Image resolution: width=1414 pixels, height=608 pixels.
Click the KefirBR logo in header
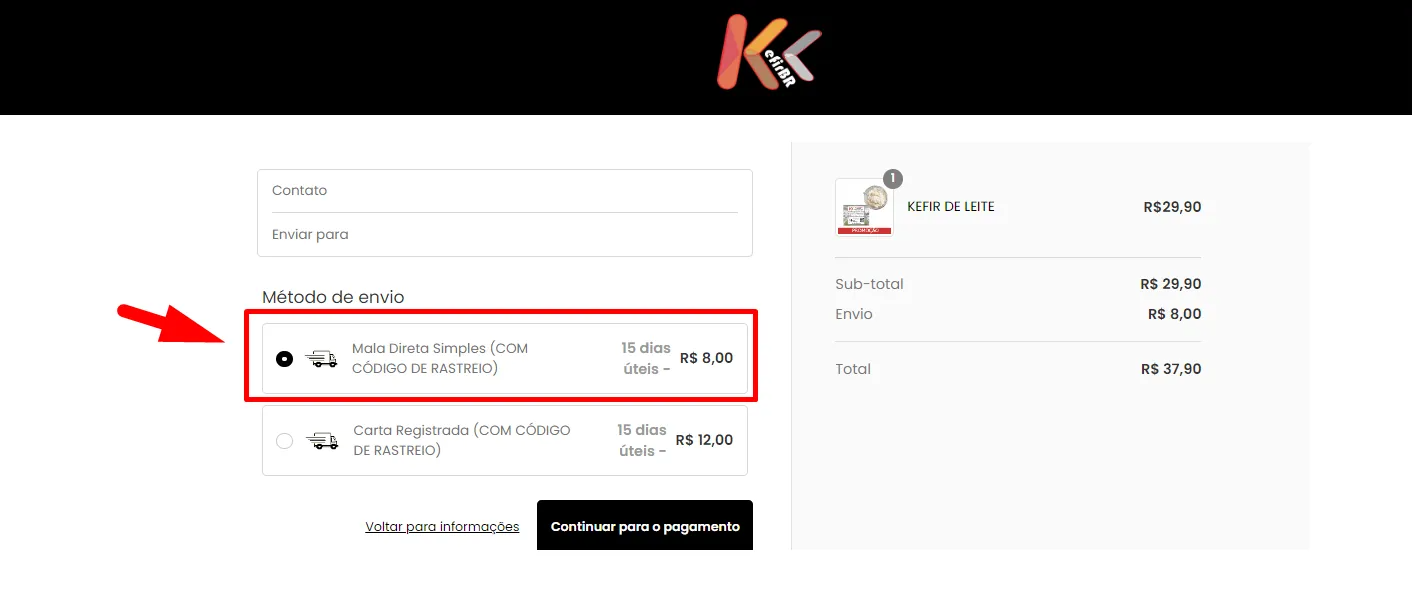[x=768, y=52]
